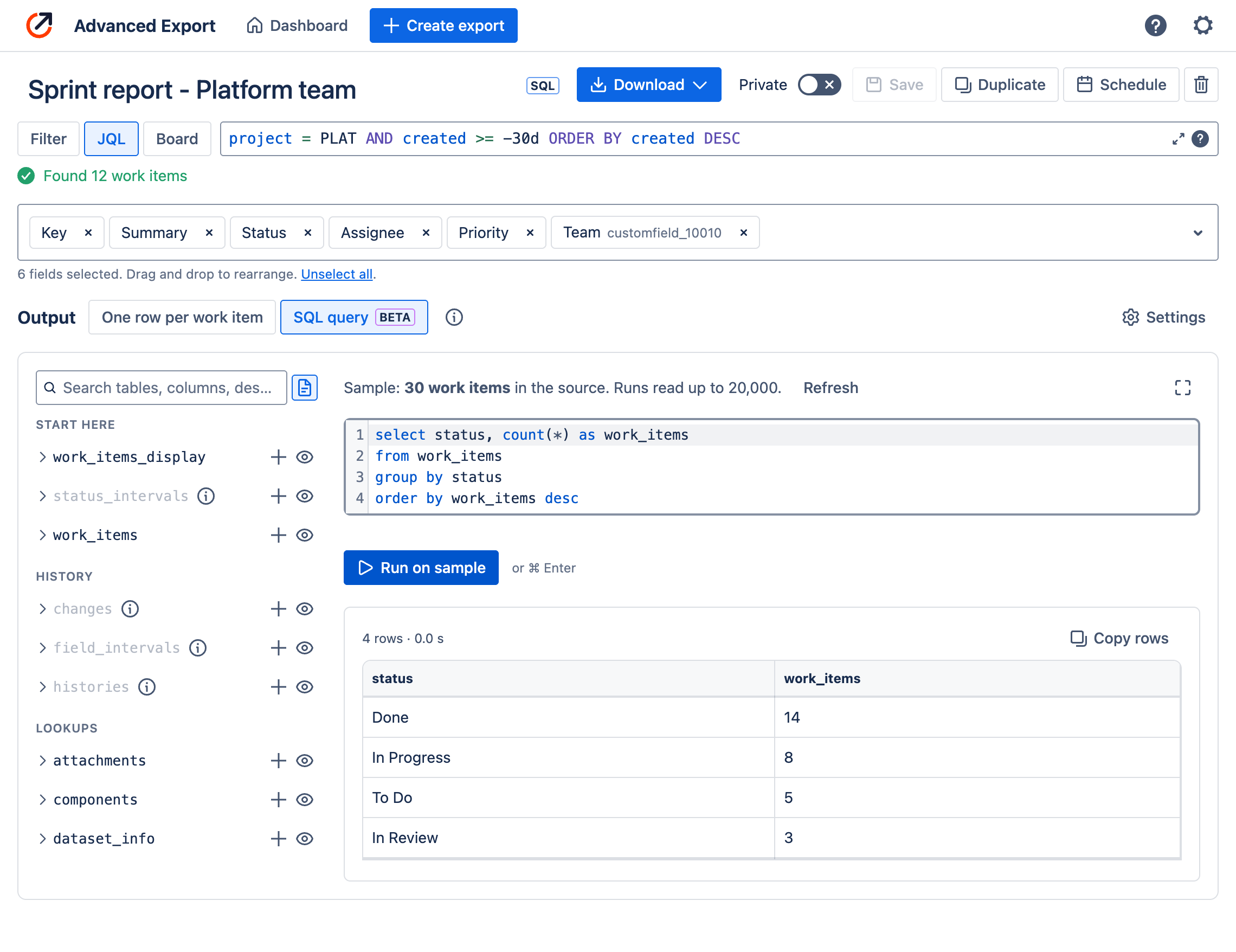Duplicate this export

[x=1000, y=85]
